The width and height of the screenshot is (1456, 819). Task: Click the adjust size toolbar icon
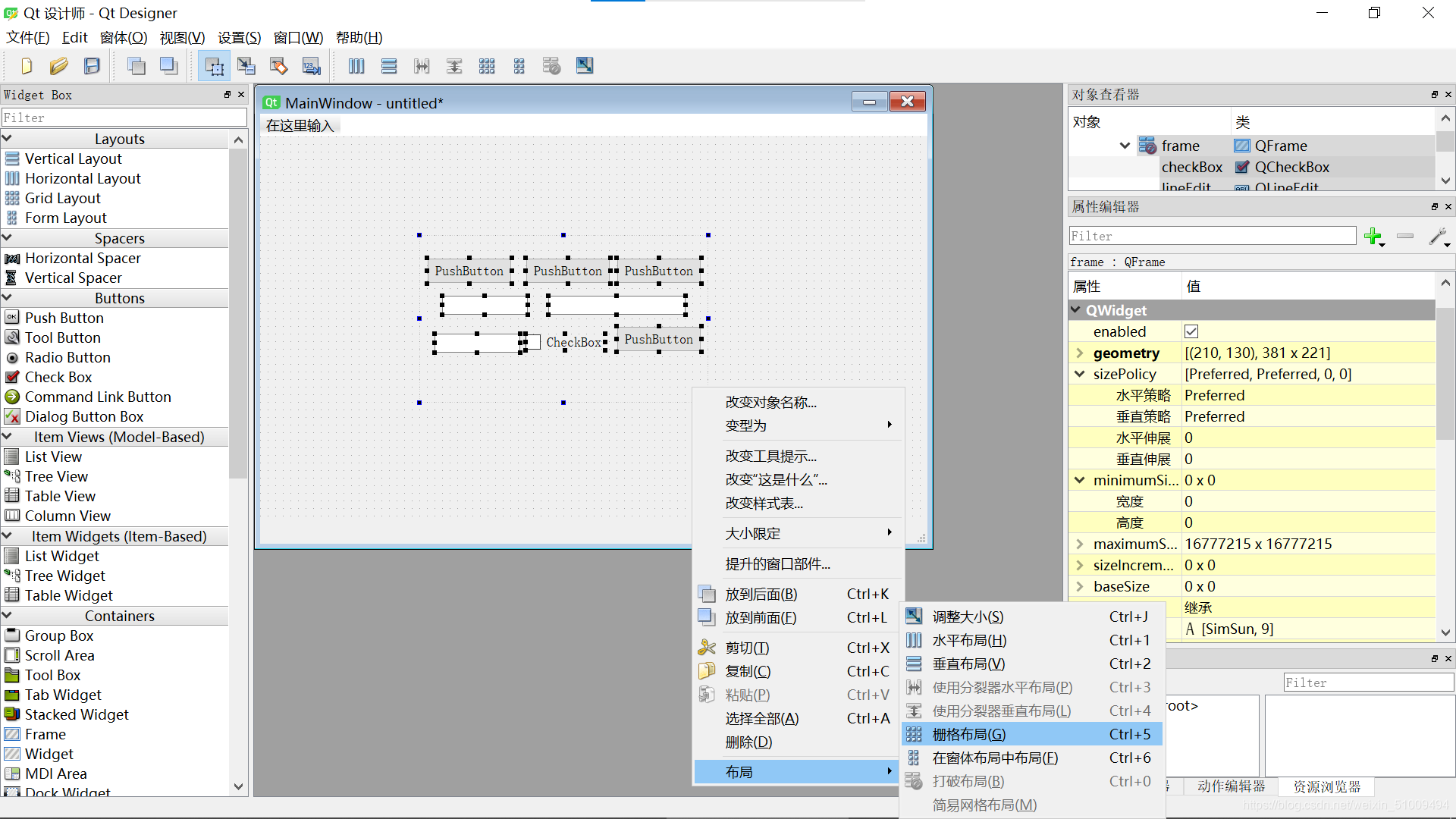click(585, 66)
